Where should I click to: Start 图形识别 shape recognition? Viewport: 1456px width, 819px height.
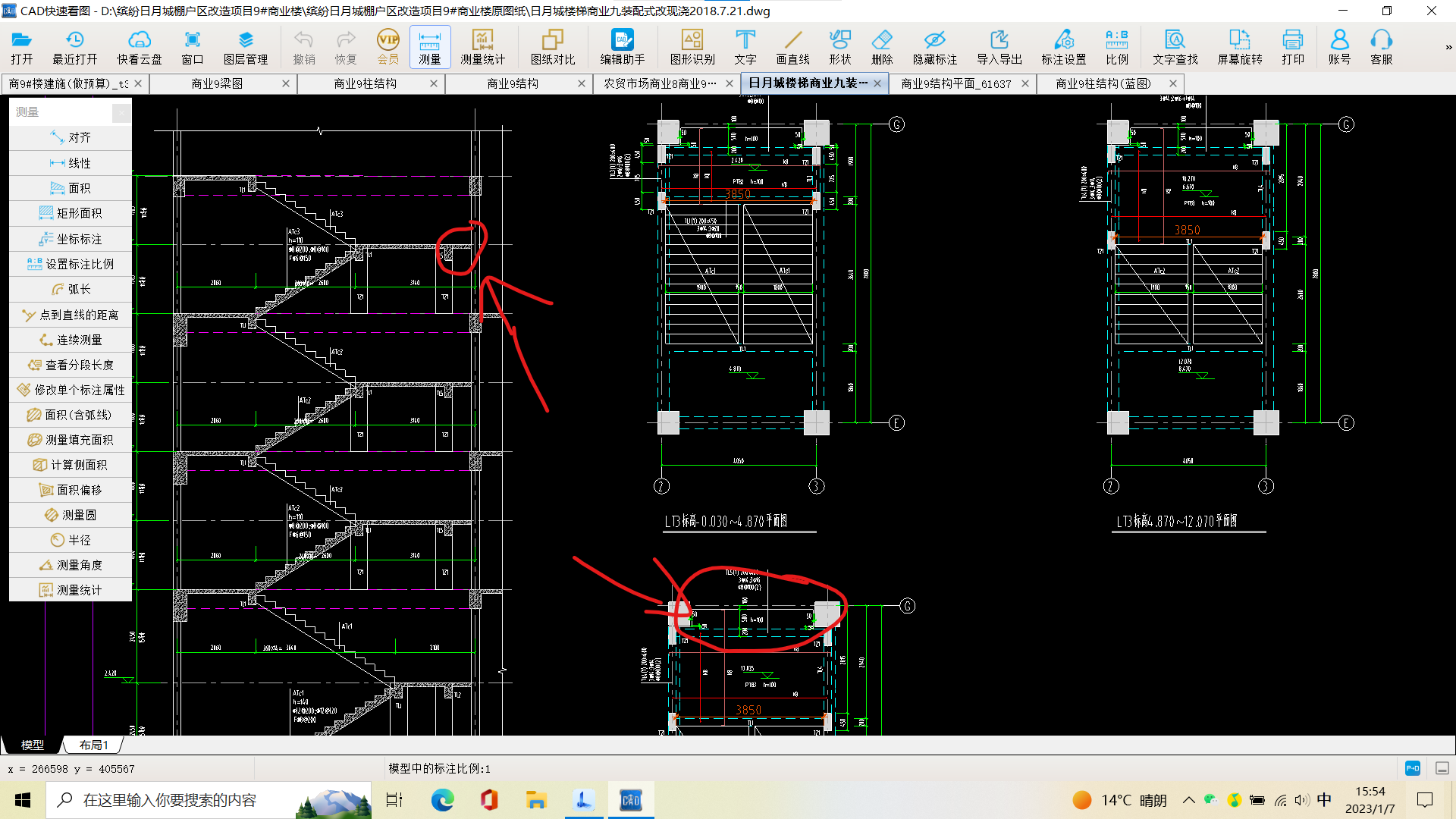(692, 47)
